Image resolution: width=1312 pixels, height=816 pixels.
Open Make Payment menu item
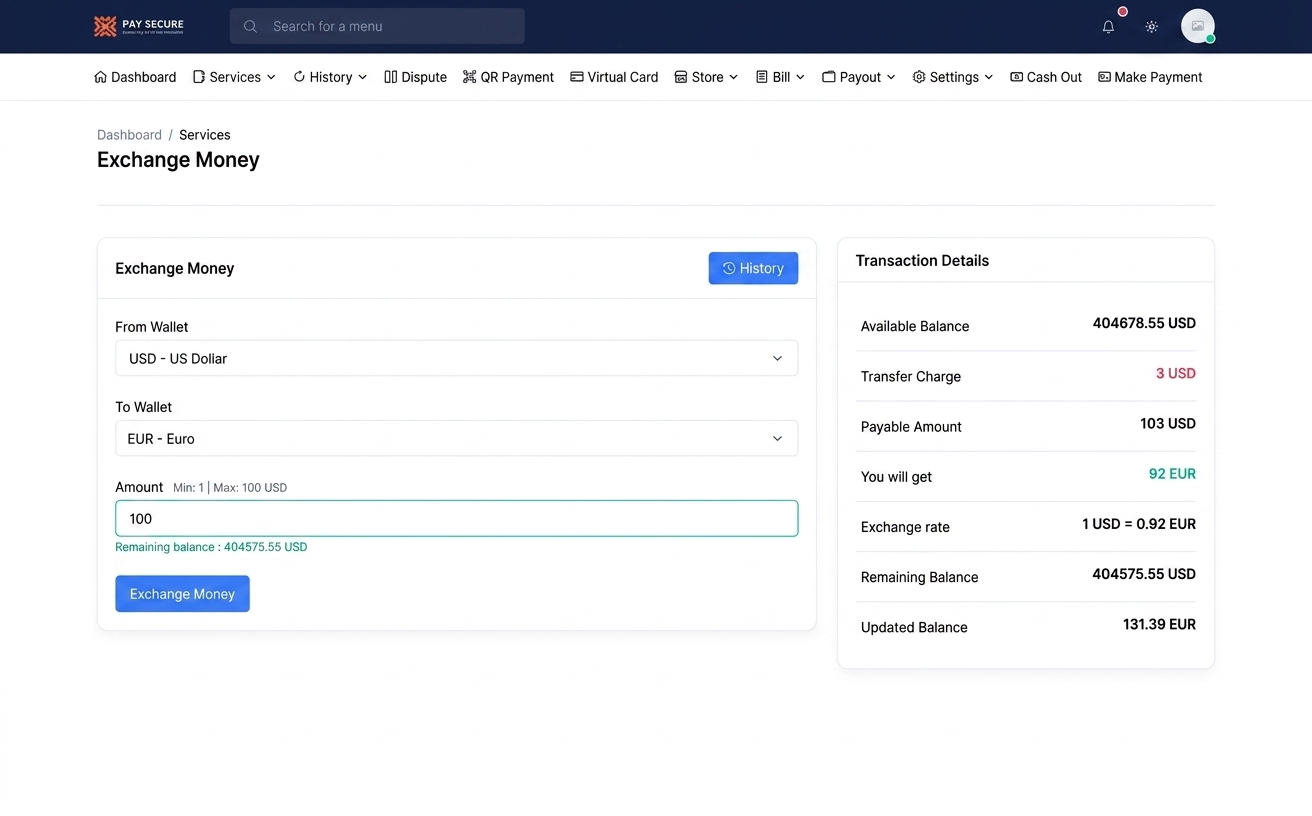pos(1150,77)
